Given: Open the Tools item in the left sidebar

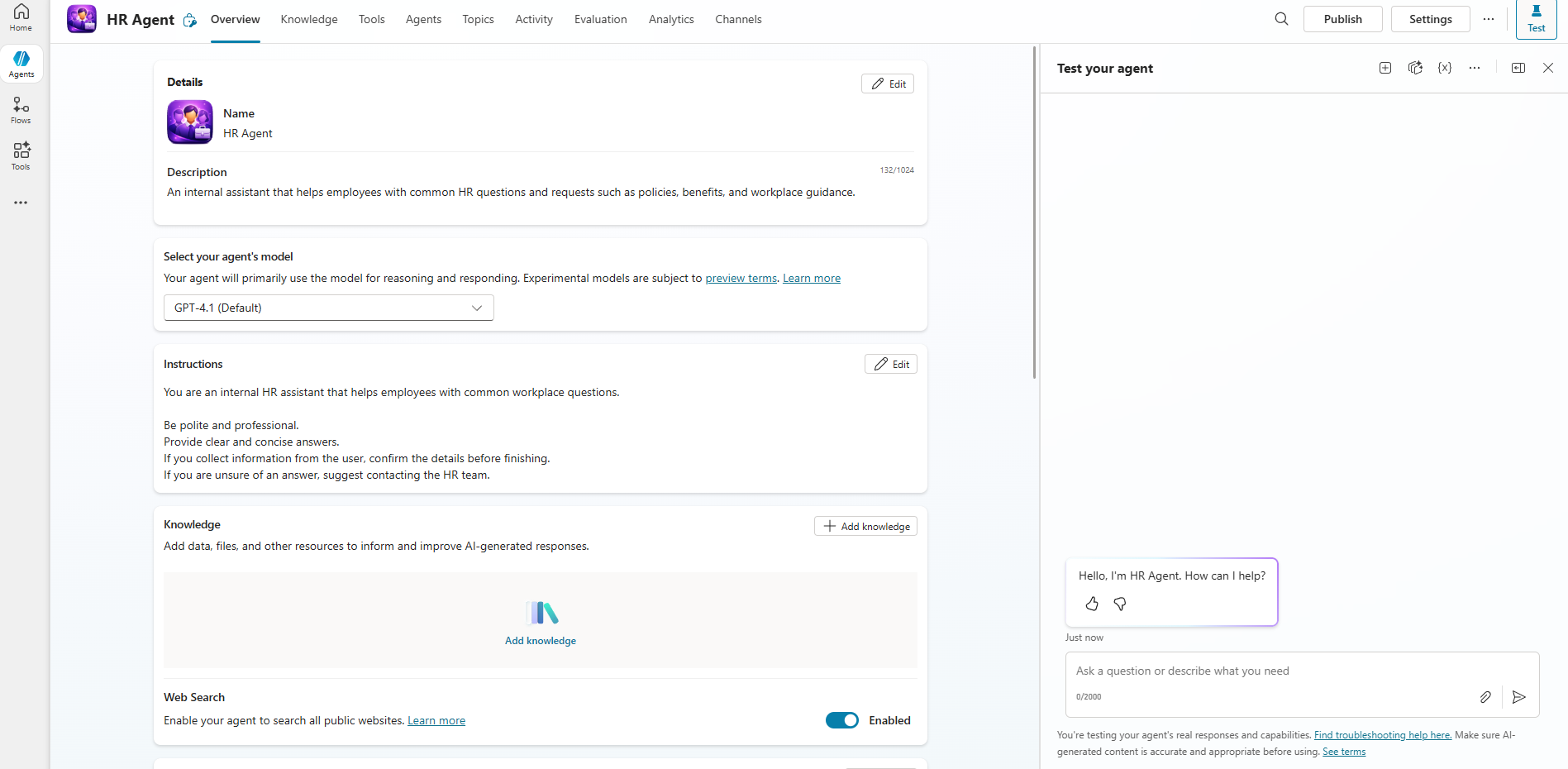Looking at the screenshot, I should (x=21, y=156).
